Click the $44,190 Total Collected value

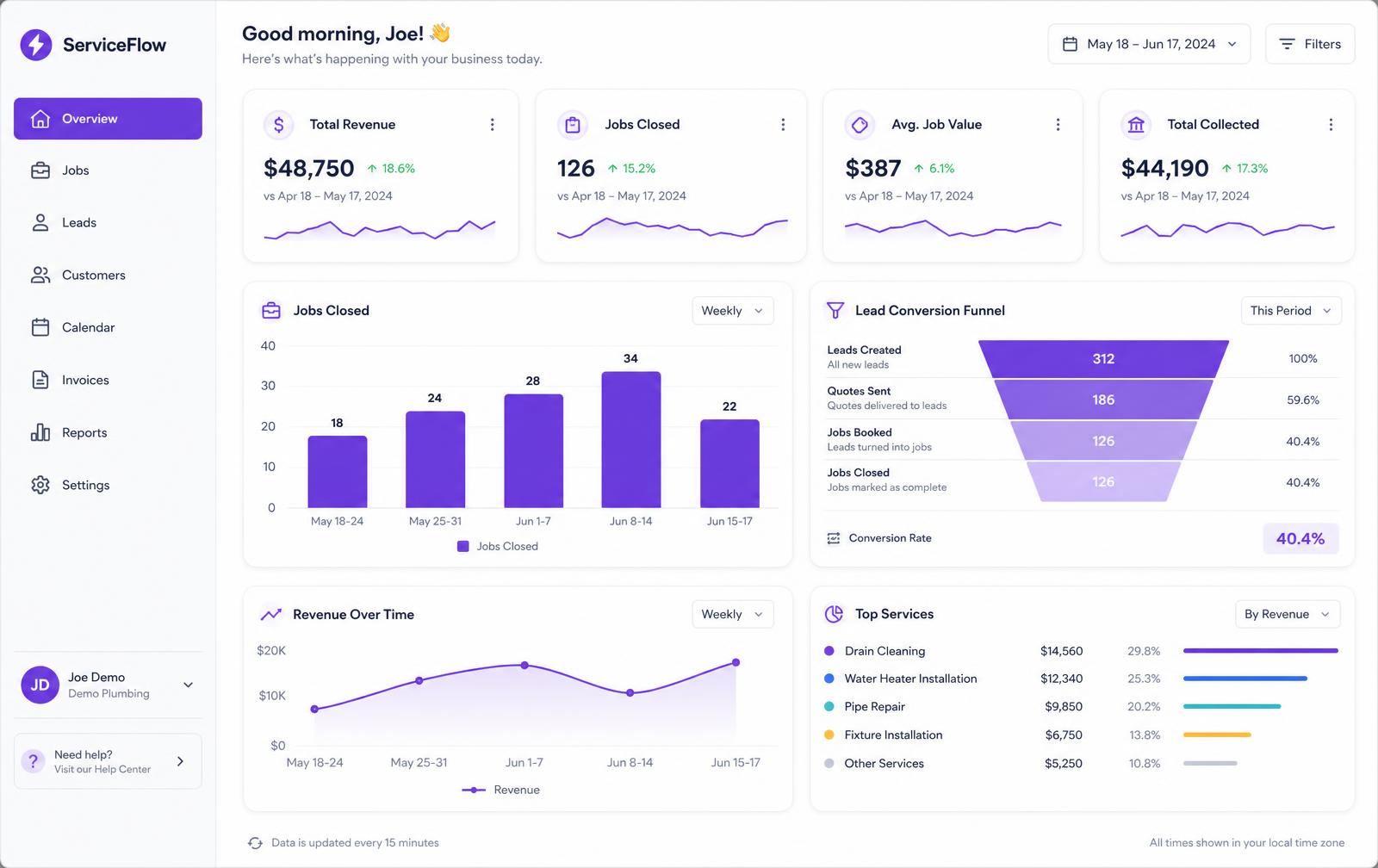pos(1165,169)
